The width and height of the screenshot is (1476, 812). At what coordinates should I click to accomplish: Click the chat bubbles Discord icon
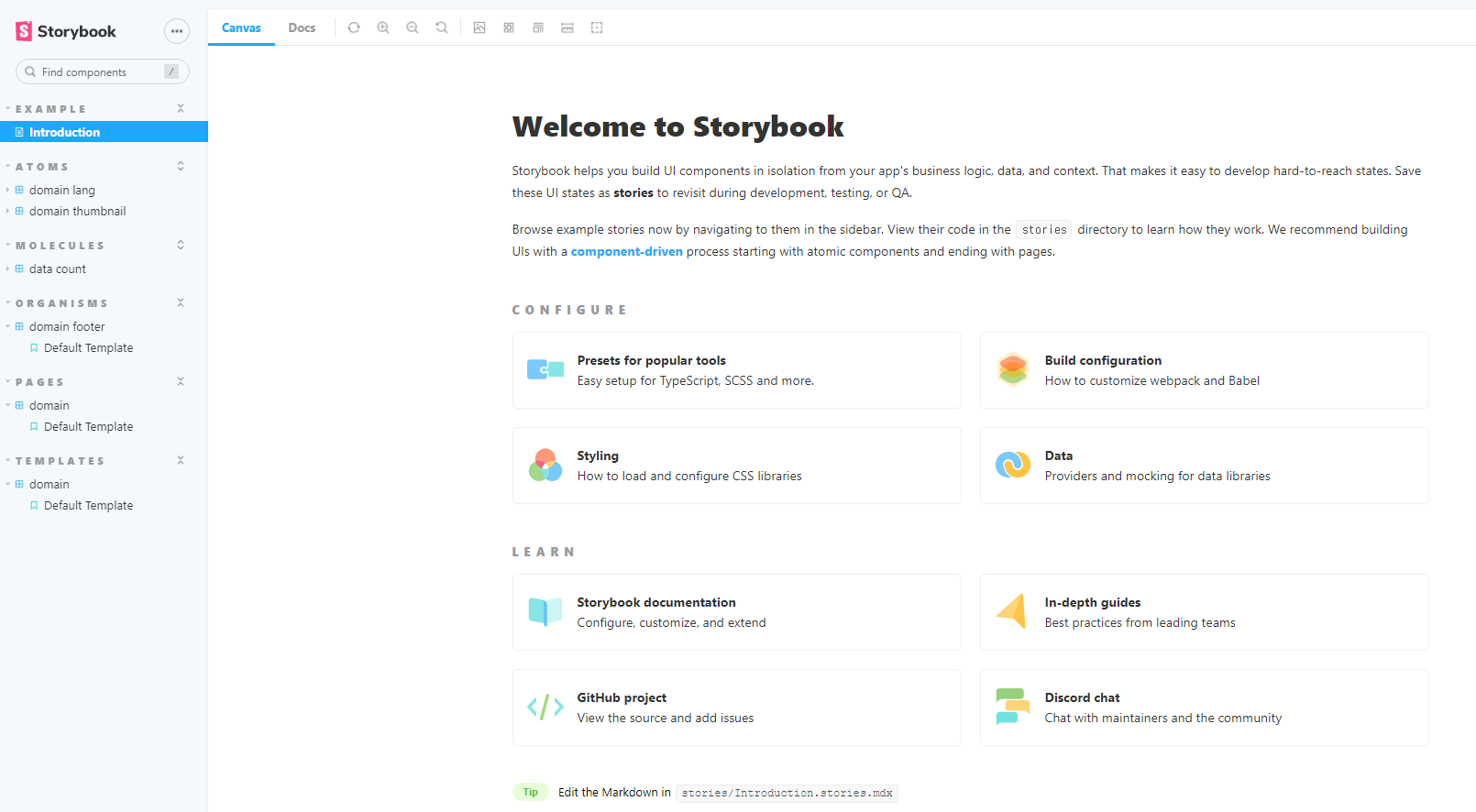click(1013, 707)
